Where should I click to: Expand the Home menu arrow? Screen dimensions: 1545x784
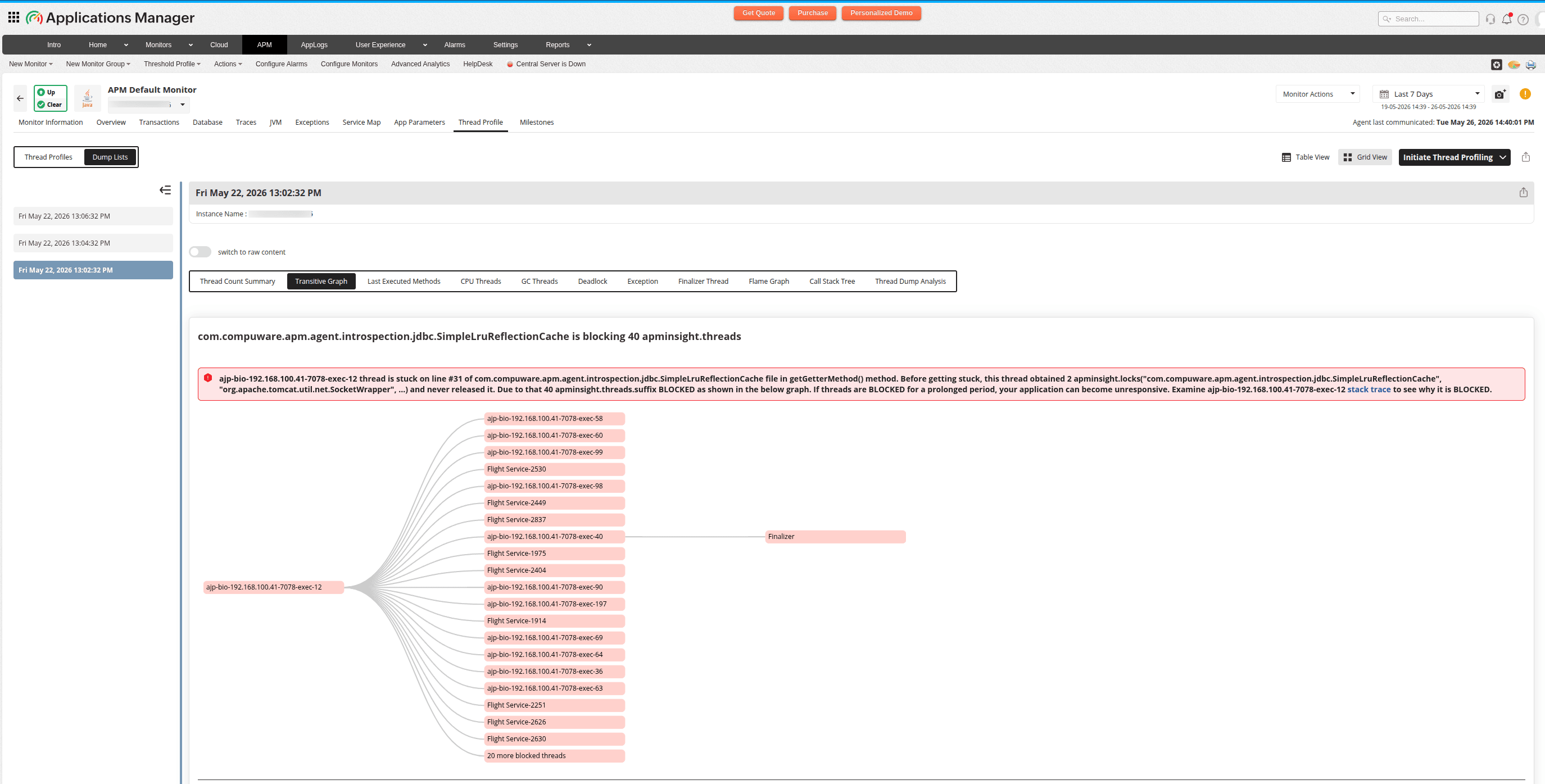point(126,45)
